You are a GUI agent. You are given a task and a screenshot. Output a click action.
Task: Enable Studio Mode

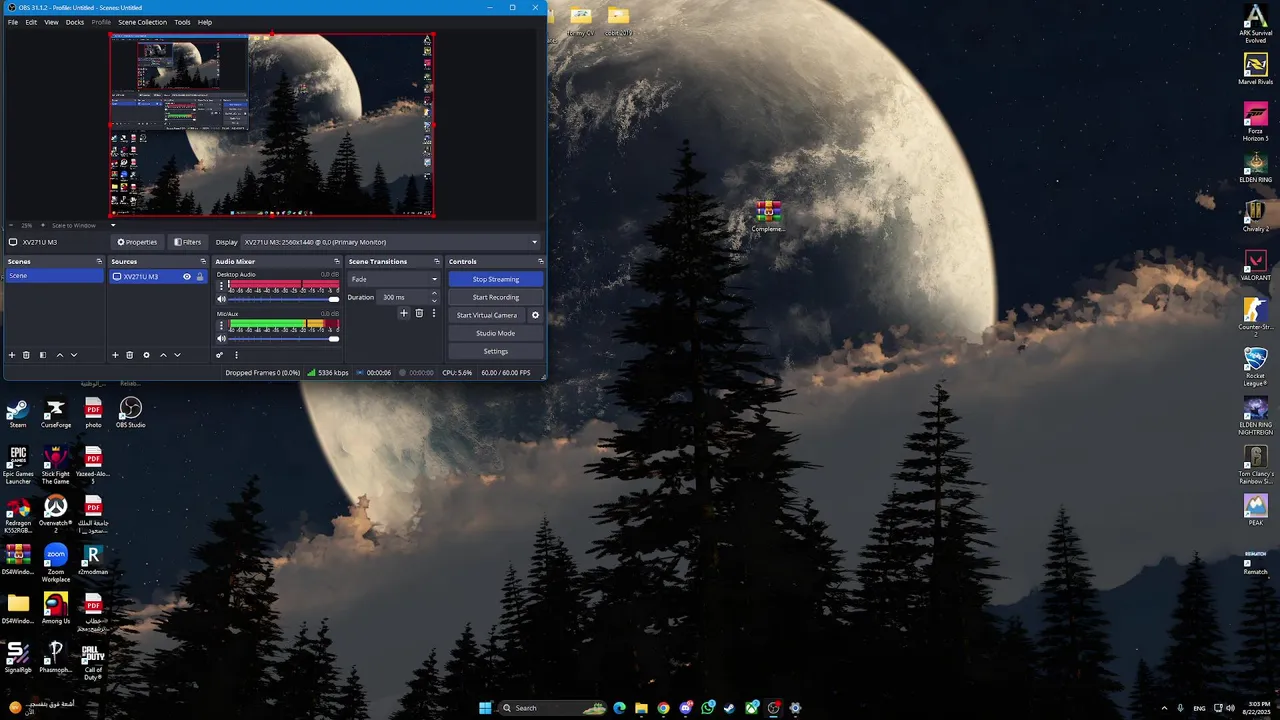pos(496,333)
